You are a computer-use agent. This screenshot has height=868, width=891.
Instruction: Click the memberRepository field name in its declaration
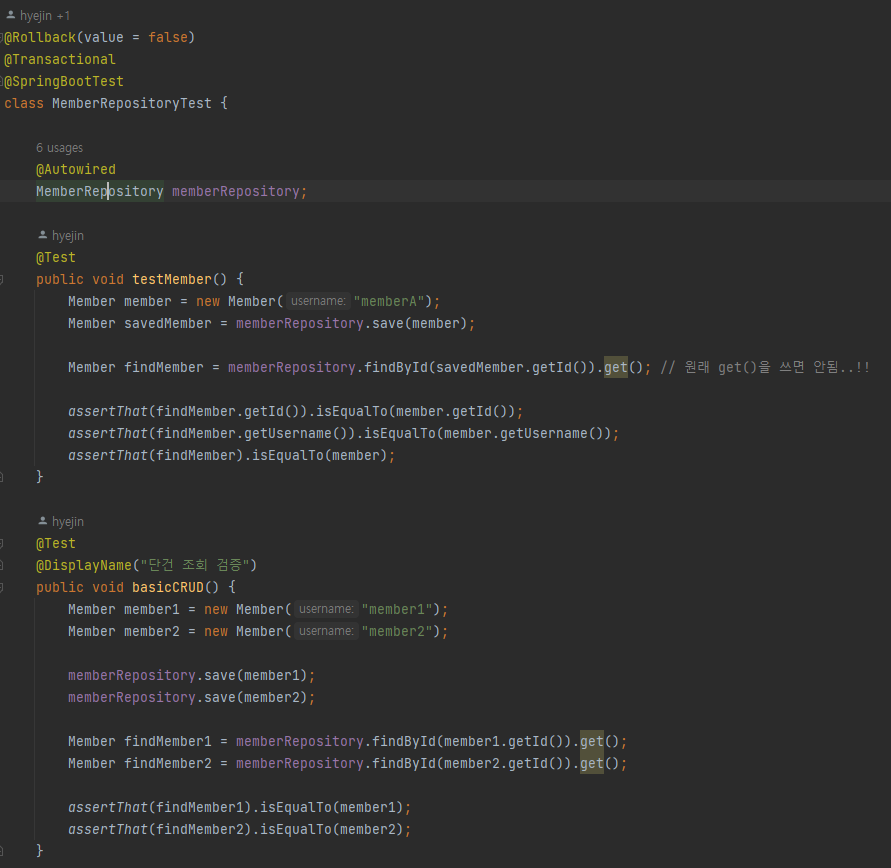click(x=236, y=191)
